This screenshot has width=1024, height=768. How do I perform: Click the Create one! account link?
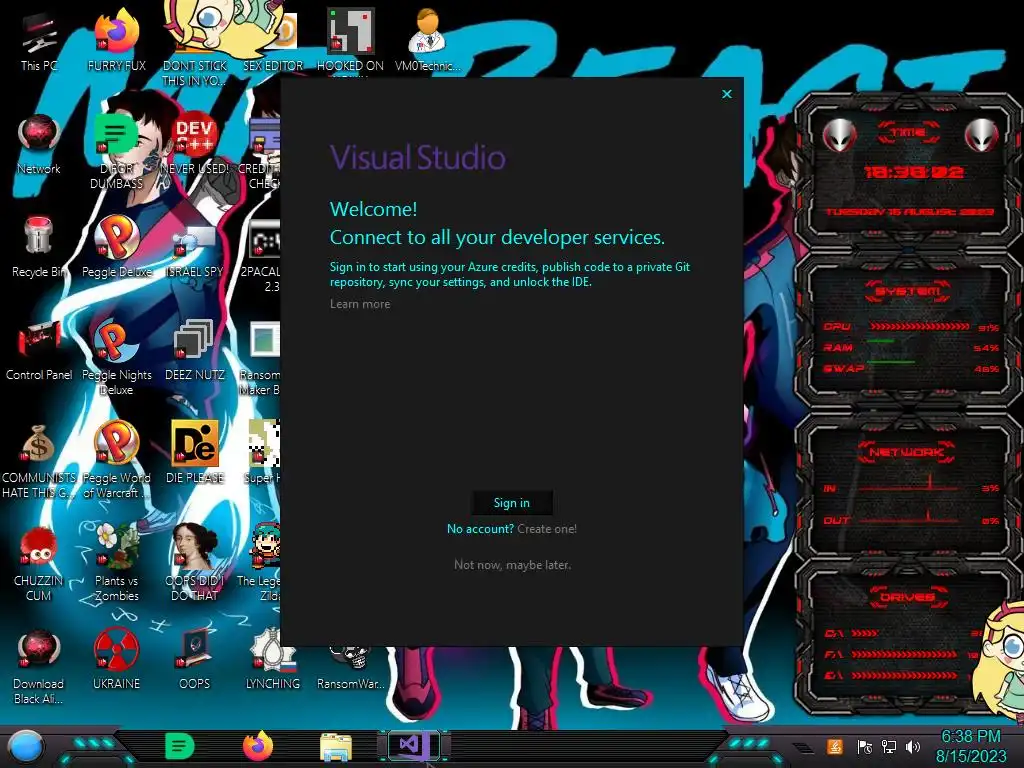[x=547, y=529]
